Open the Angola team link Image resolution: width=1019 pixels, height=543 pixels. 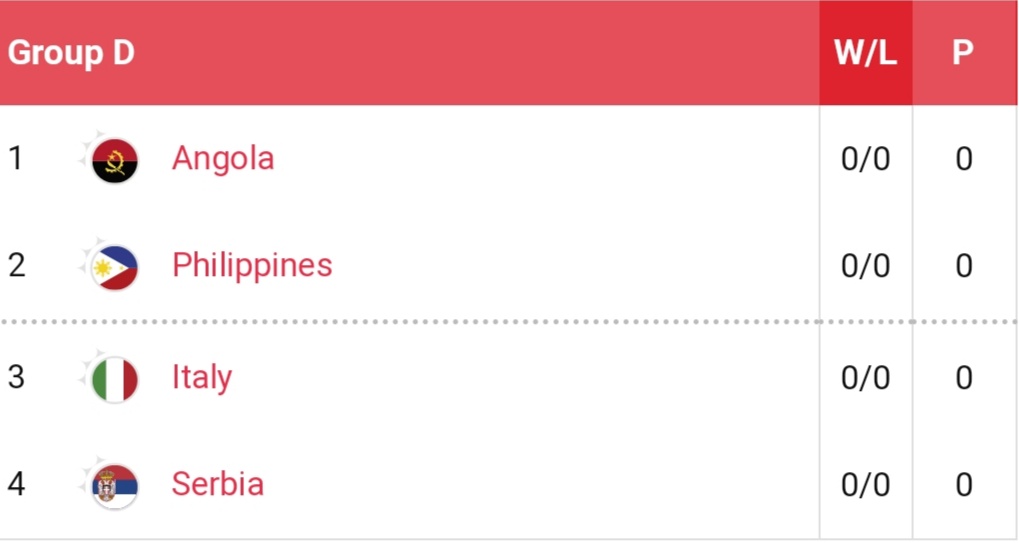pos(223,158)
